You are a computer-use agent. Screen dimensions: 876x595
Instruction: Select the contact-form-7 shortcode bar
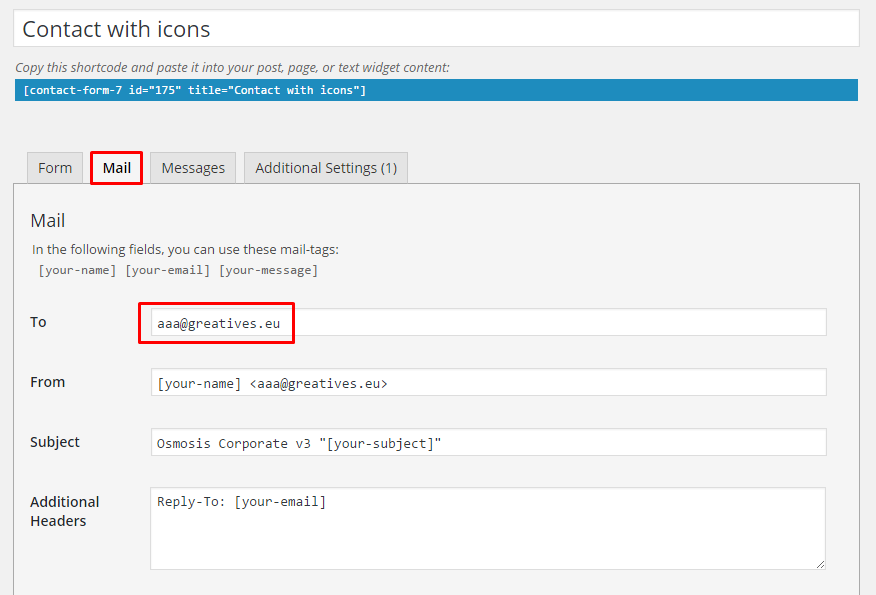pos(435,90)
